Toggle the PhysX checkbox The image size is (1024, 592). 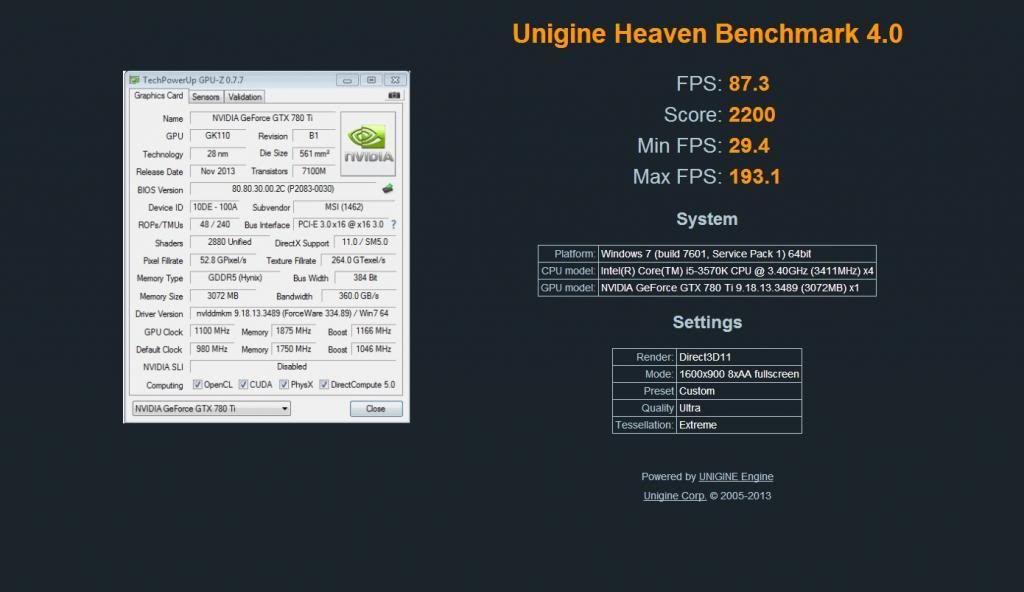pyautogui.click(x=284, y=384)
